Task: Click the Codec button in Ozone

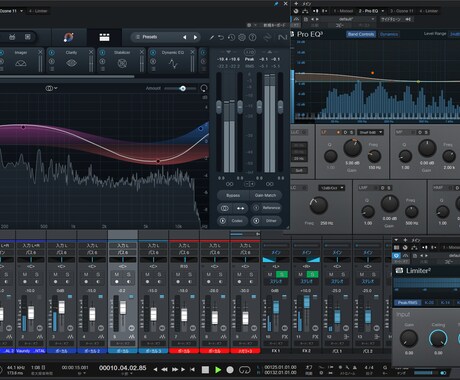Action: click(x=233, y=221)
